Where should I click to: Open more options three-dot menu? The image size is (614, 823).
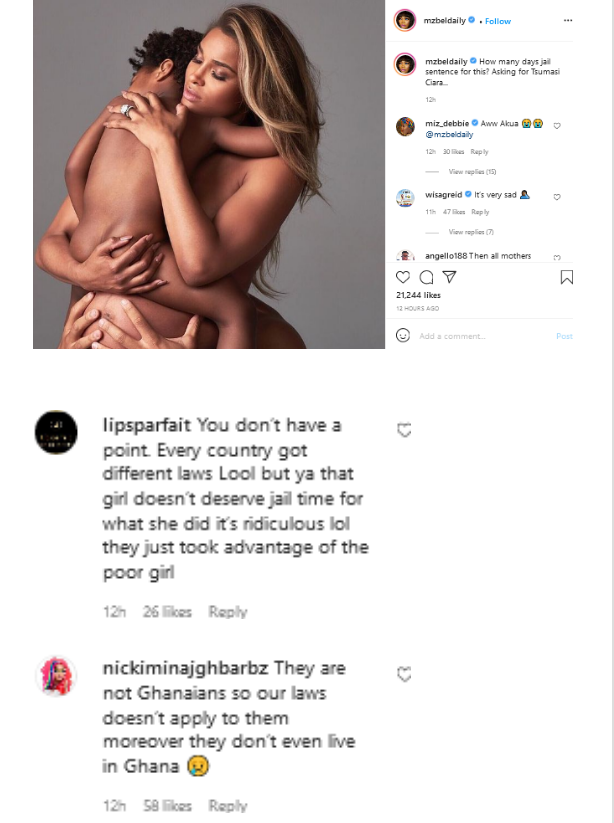coord(567,20)
